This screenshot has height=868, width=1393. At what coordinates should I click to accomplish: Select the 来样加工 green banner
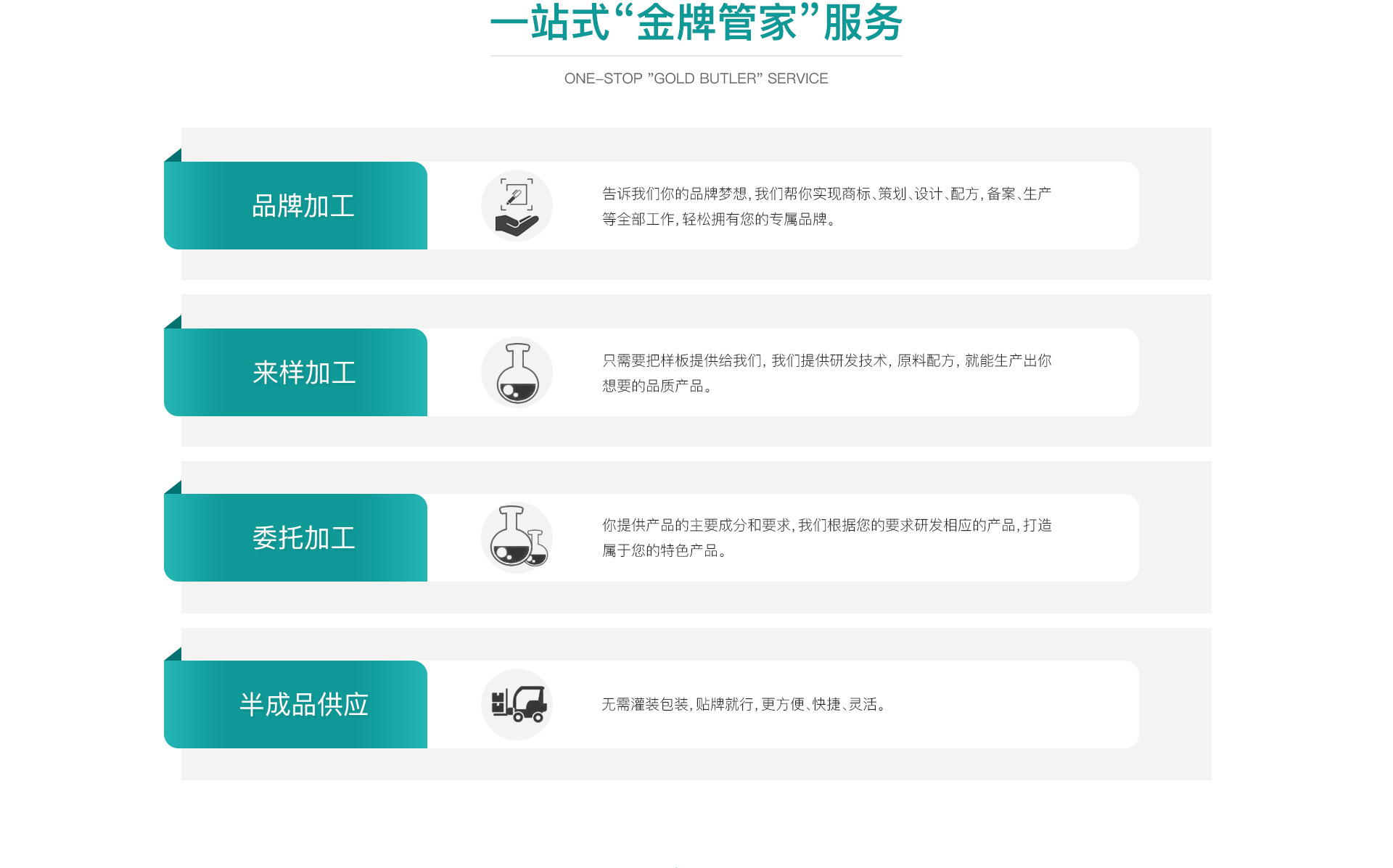[x=296, y=373]
